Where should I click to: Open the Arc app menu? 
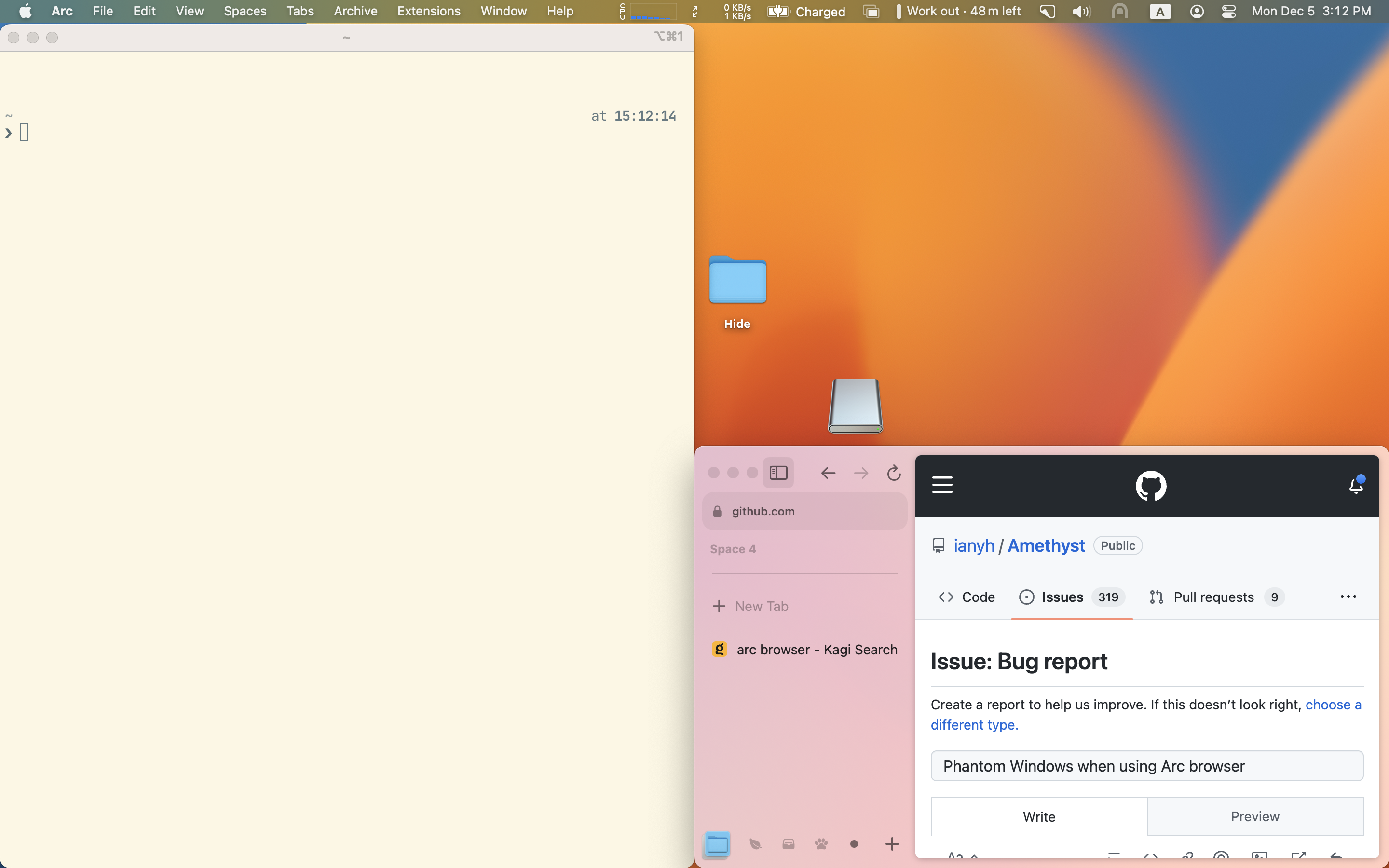62,11
